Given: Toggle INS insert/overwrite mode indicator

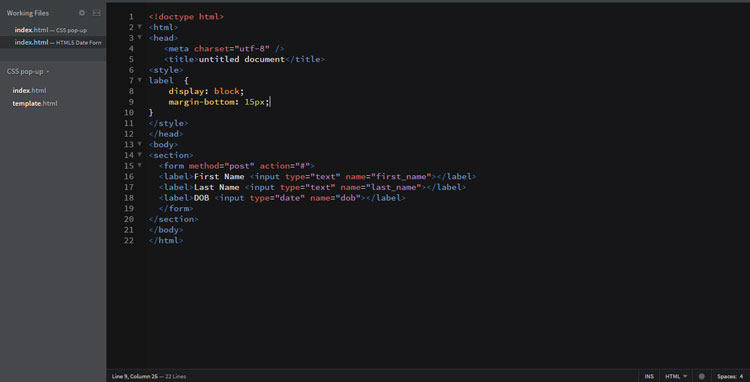Looking at the screenshot, I should [x=649, y=376].
